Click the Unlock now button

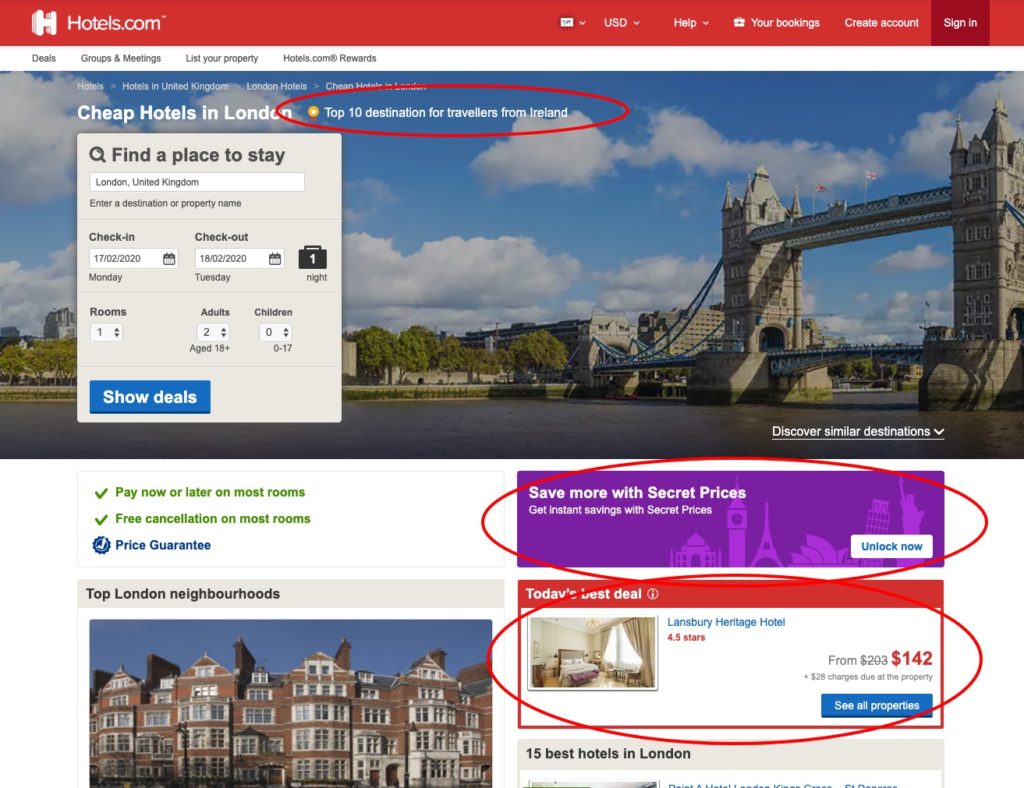[x=891, y=546]
